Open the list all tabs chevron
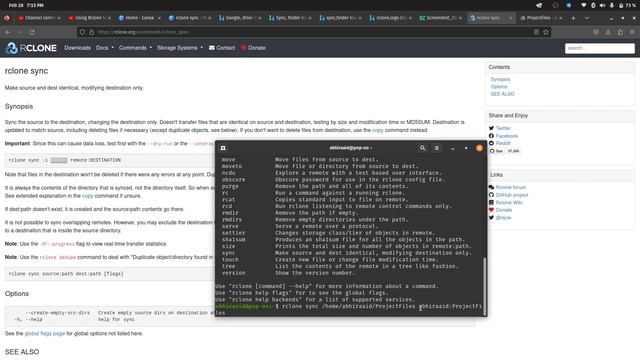 click(587, 18)
